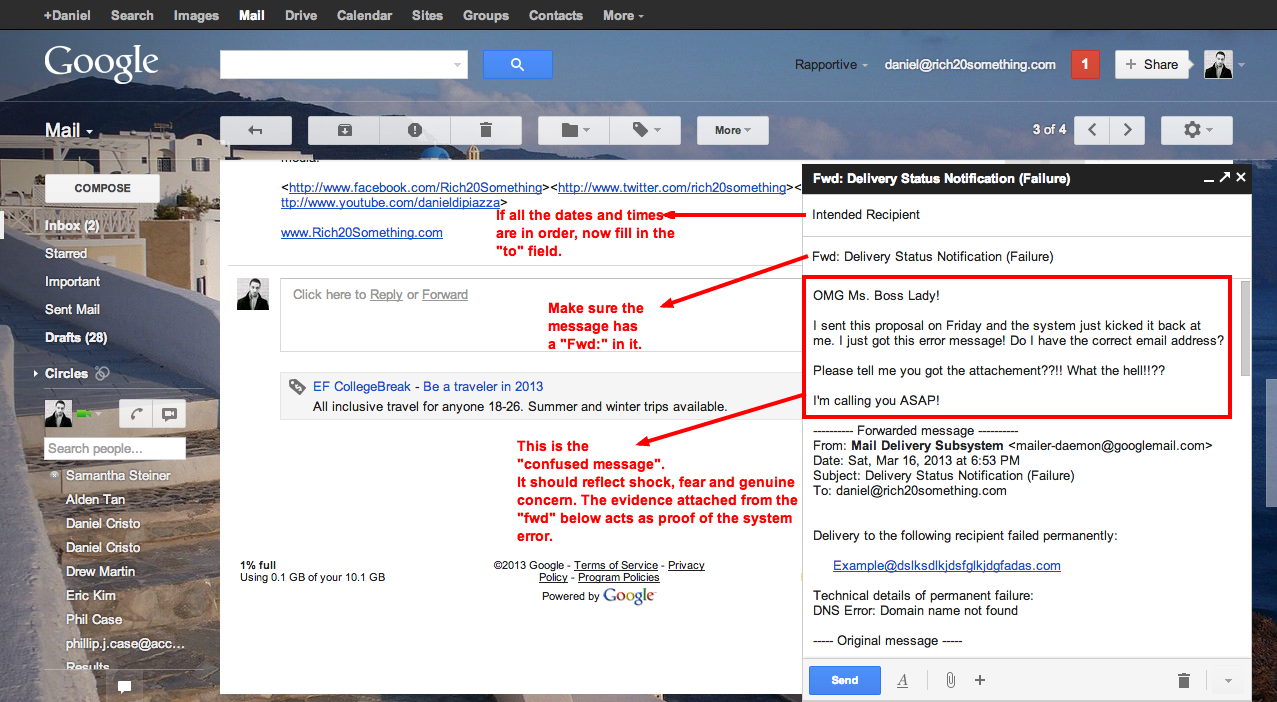Click the back-to-inbox arrow button

point(255,130)
